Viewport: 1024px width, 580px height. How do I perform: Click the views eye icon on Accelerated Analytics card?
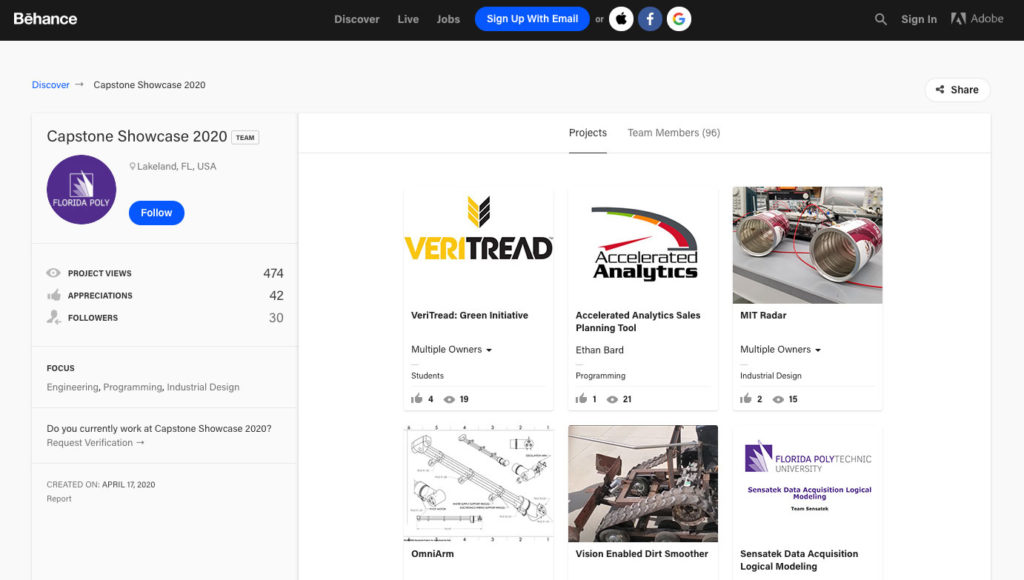click(612, 399)
